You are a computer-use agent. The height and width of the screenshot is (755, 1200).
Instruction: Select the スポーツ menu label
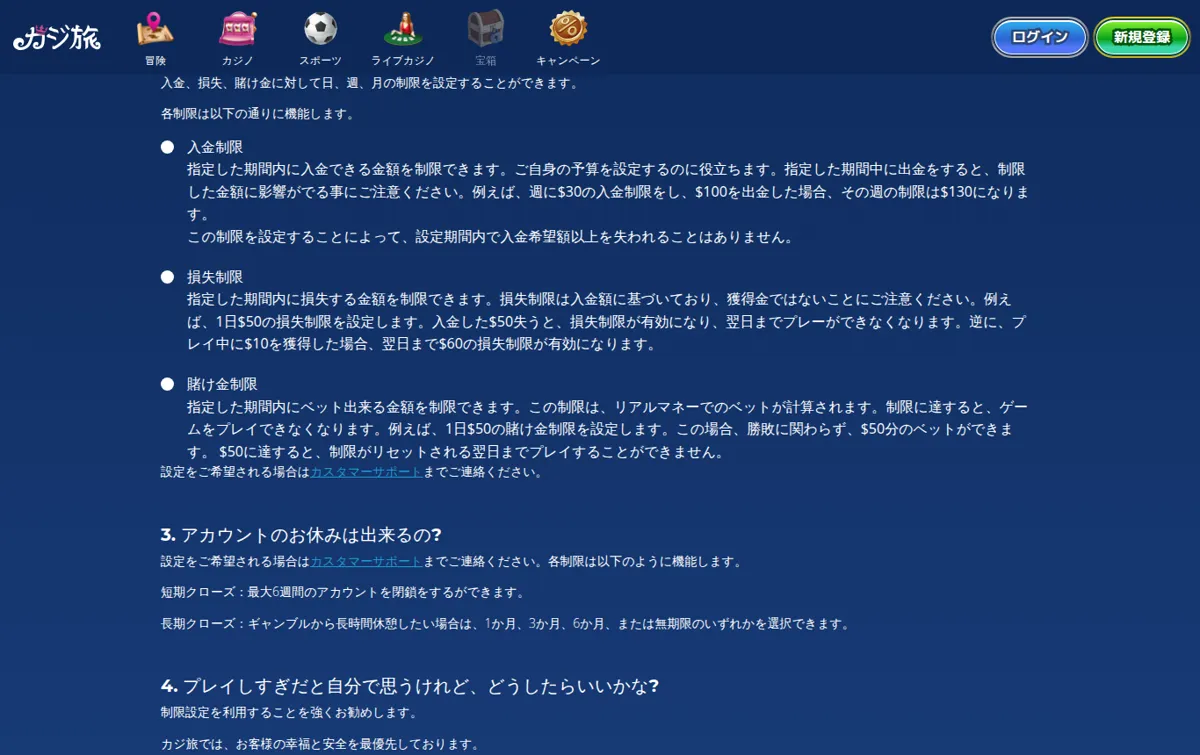tap(320, 61)
